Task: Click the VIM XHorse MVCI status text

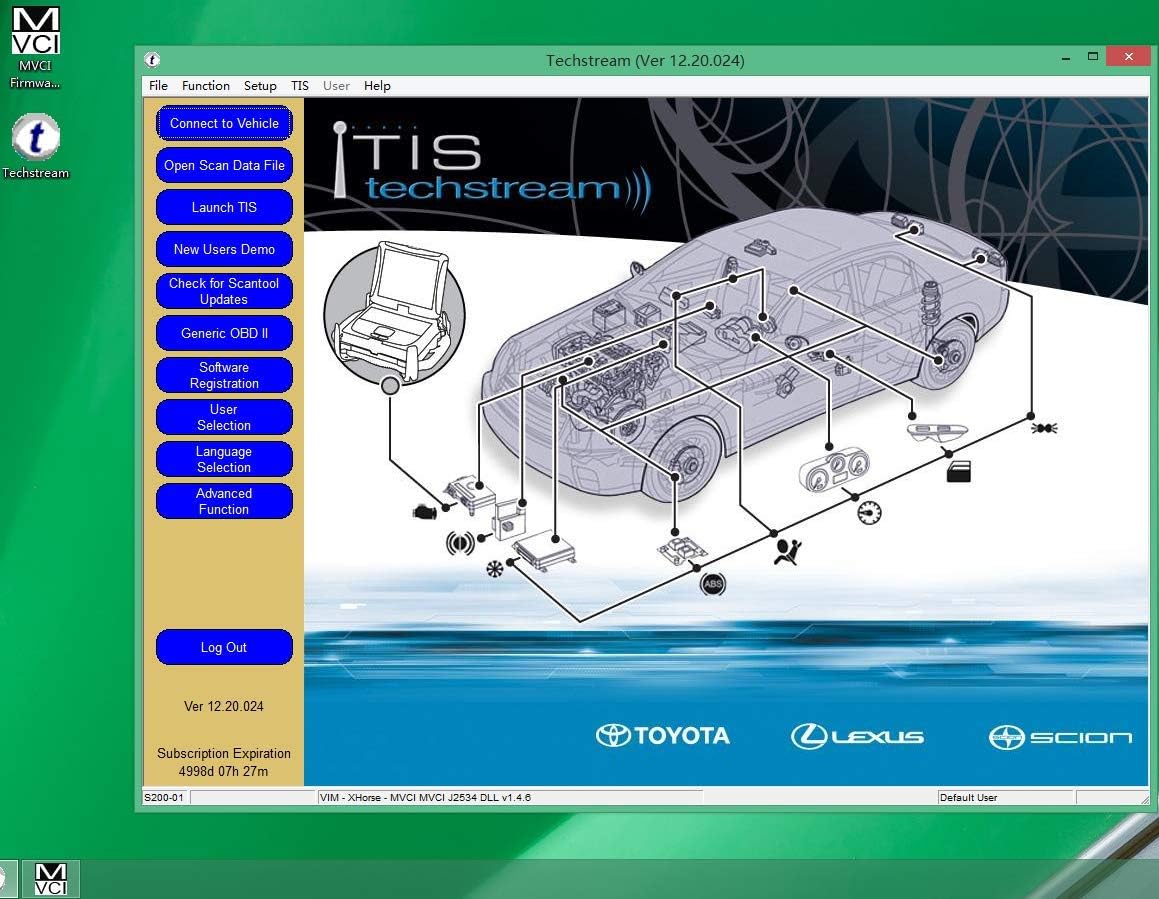Action: pos(425,798)
